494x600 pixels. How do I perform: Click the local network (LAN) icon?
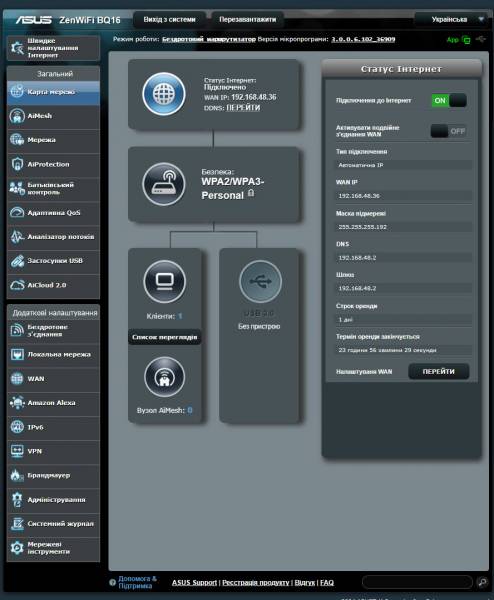coord(17,355)
